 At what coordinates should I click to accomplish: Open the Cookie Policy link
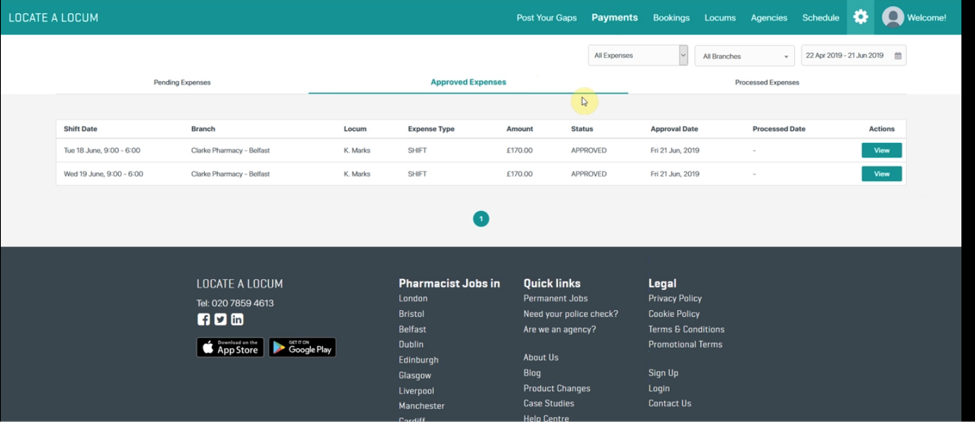[674, 314]
